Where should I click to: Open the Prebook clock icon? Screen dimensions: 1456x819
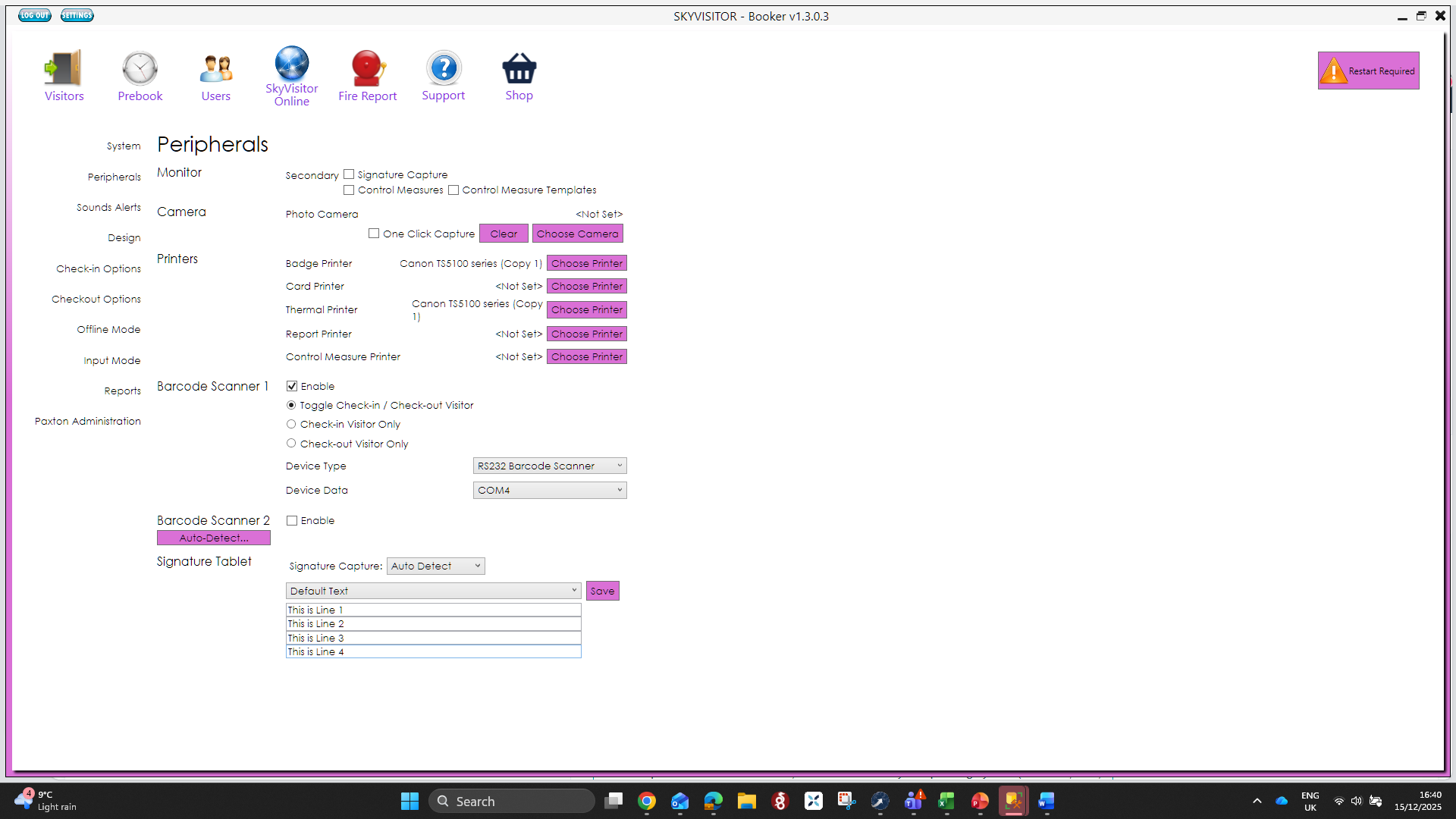(x=140, y=69)
